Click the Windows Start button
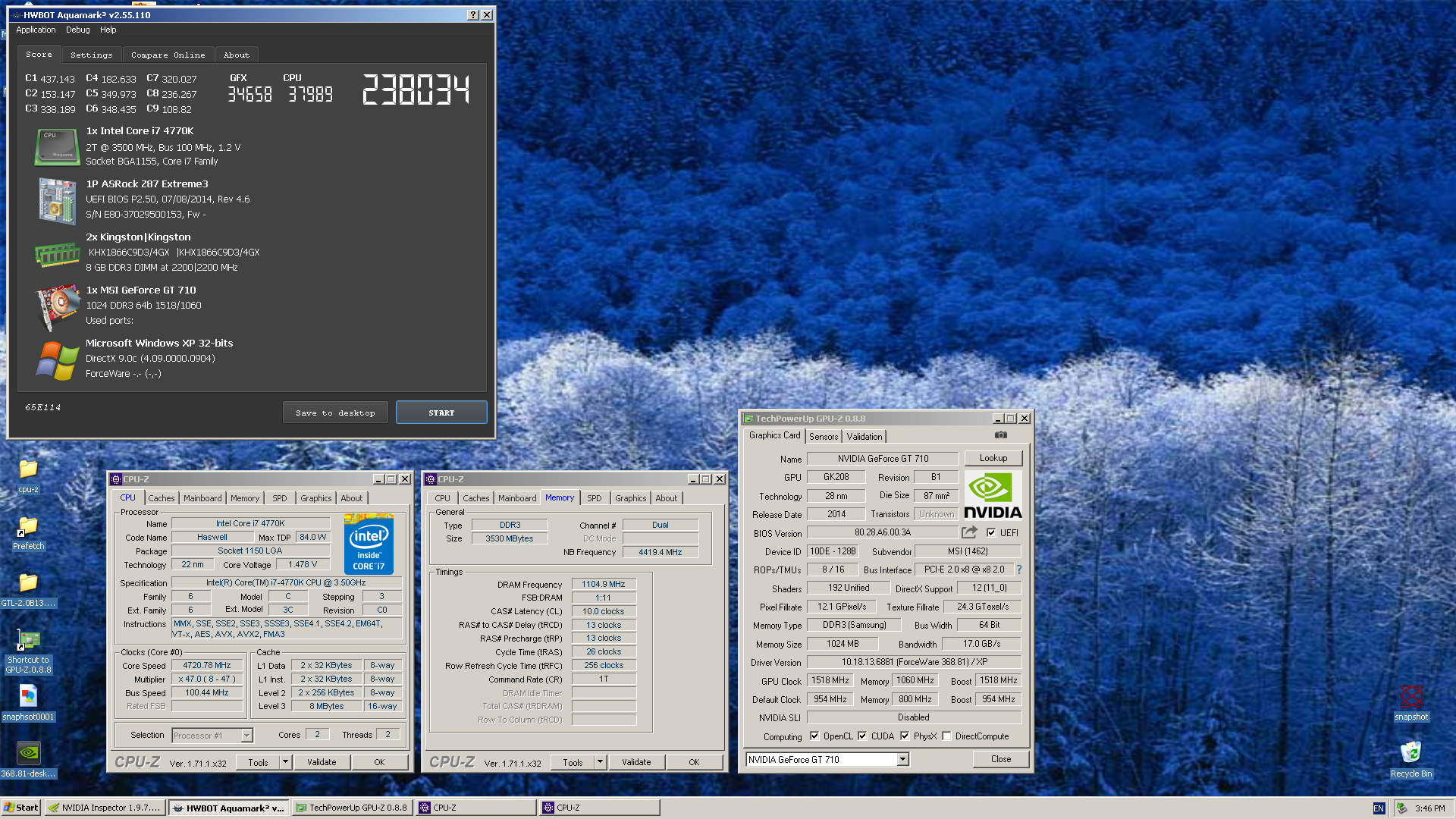Image resolution: width=1456 pixels, height=819 pixels. click(x=21, y=808)
